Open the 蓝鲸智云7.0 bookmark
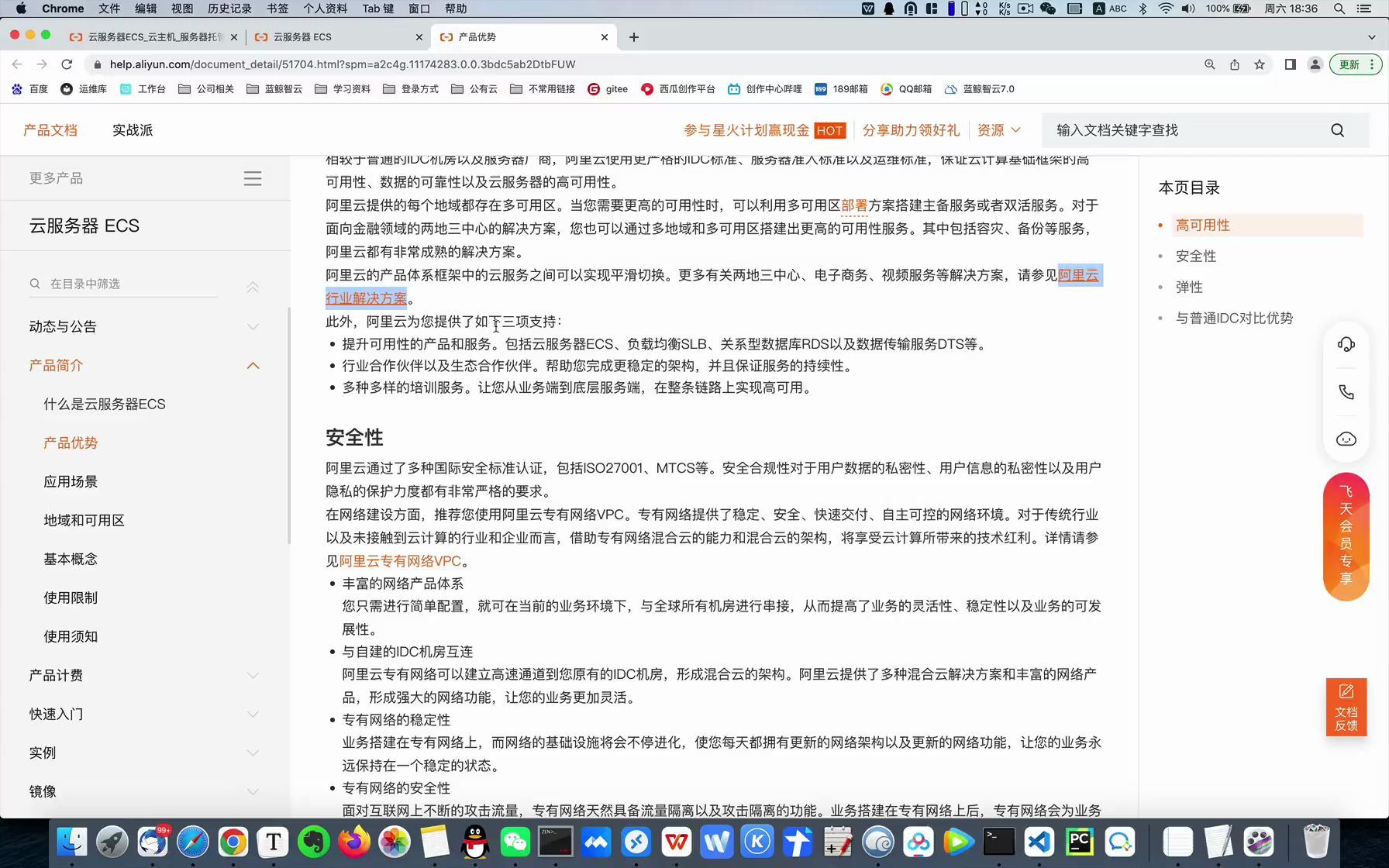Viewport: 1389px width, 868px height. pyautogui.click(x=980, y=89)
